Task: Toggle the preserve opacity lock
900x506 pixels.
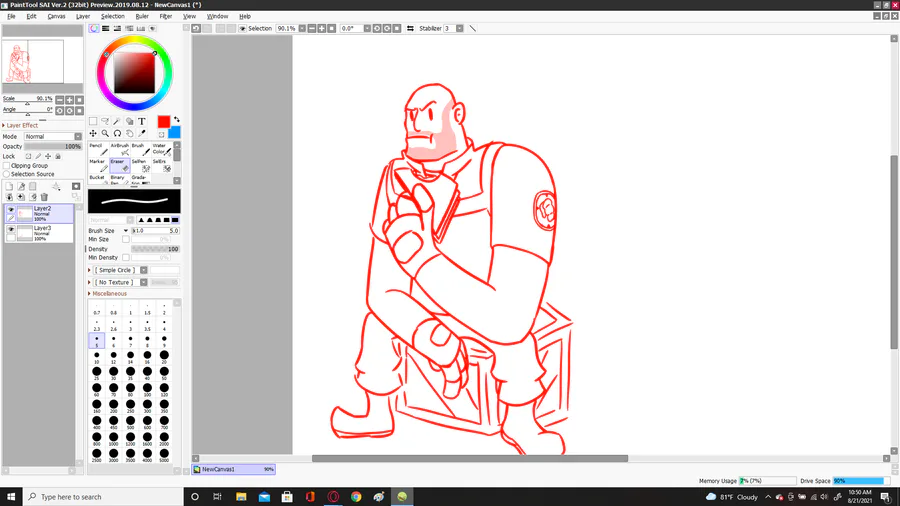Action: (x=28, y=156)
